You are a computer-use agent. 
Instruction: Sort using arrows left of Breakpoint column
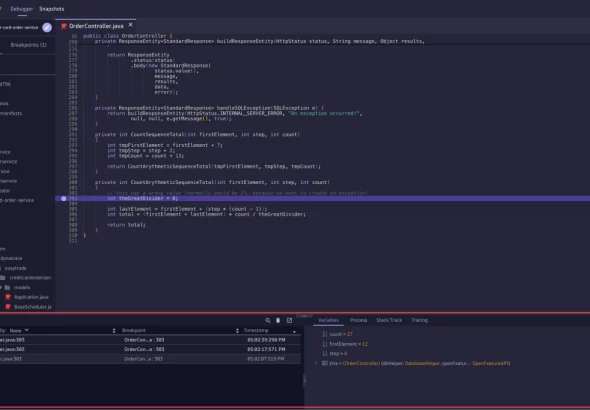[x=114, y=331]
